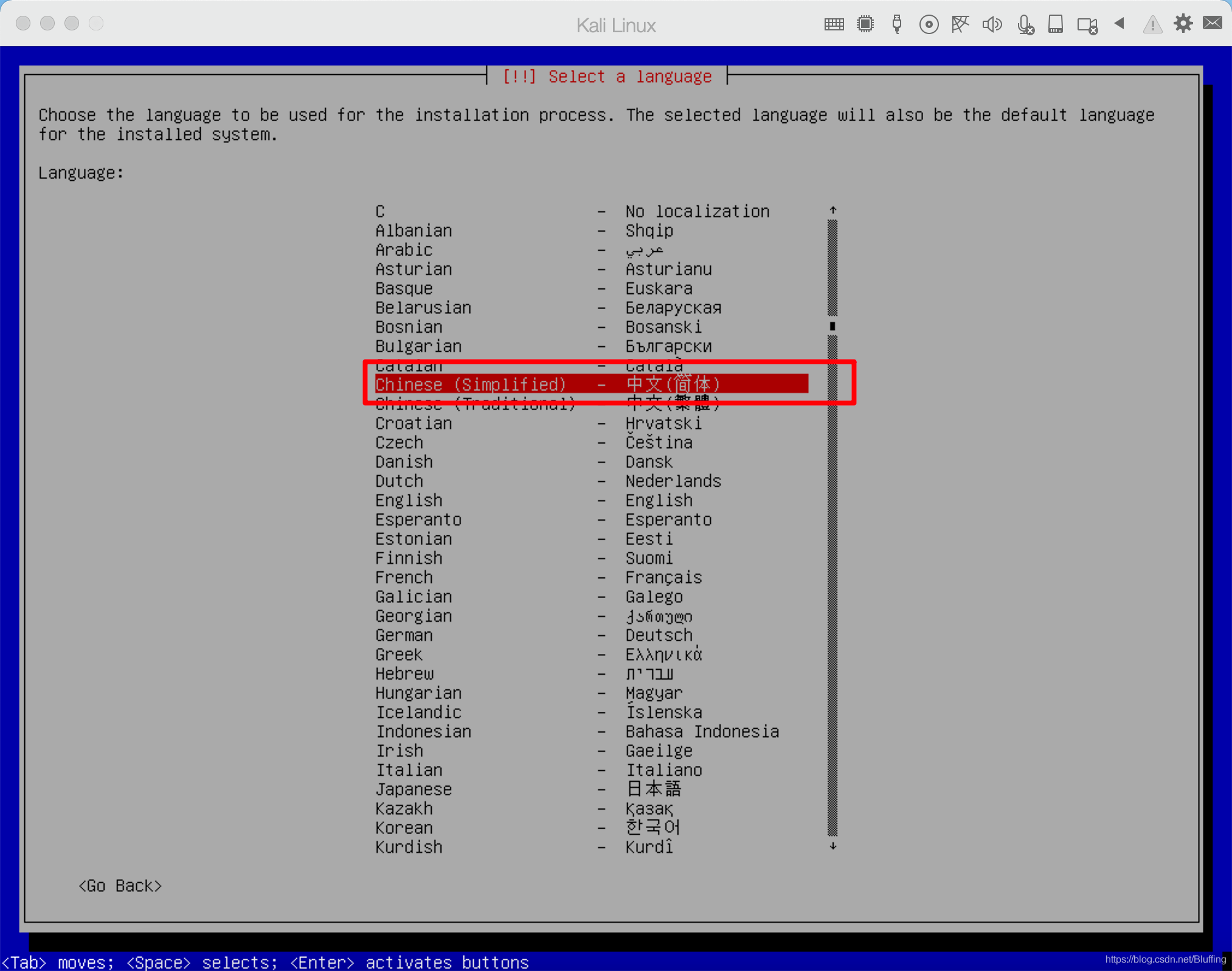The image size is (1232, 971).
Task: Toggle the disconnected camera icon
Action: point(1087,26)
